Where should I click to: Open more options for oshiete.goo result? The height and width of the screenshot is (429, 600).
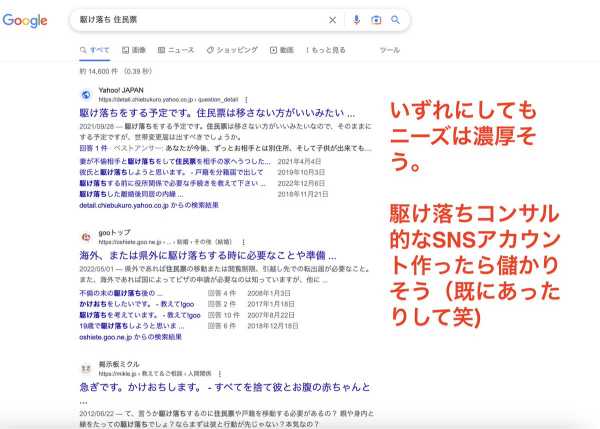tap(243, 242)
